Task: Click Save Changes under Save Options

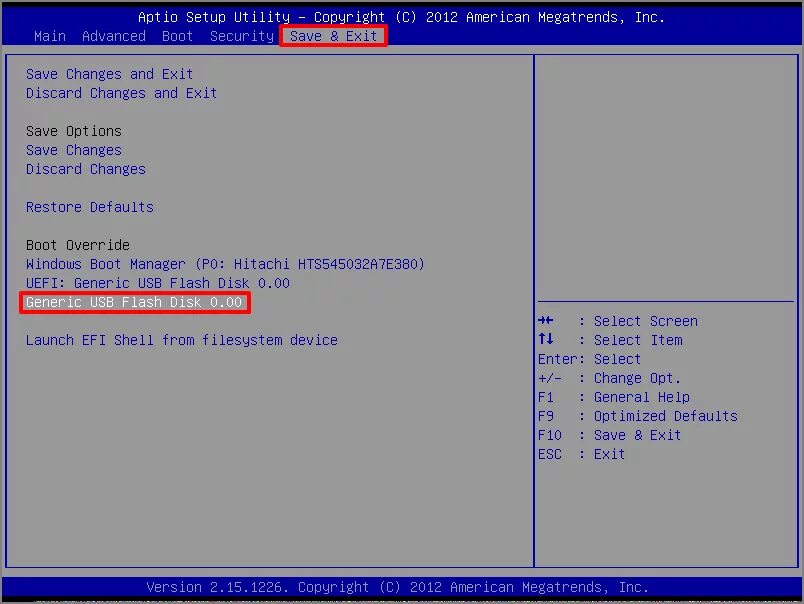Action: pyautogui.click(x=74, y=150)
